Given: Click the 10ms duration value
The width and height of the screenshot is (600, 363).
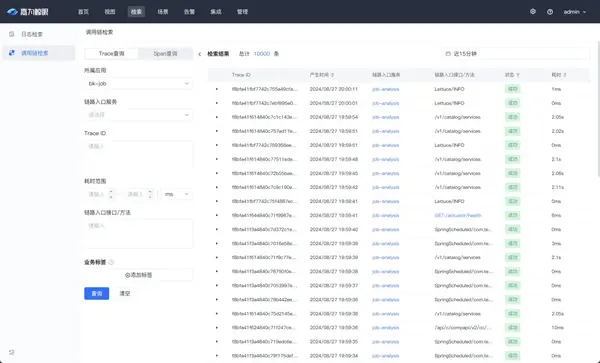Looking at the screenshot, I should coord(557,328).
